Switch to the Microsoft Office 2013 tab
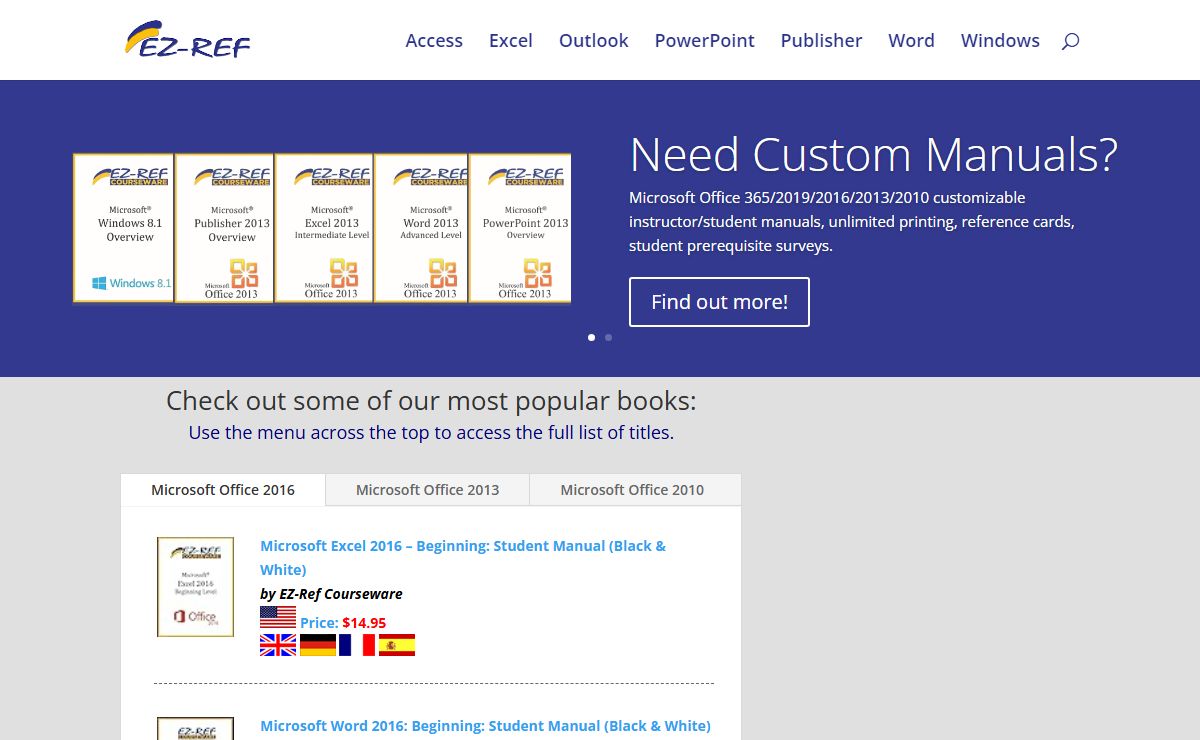The width and height of the screenshot is (1200, 740). point(428,490)
